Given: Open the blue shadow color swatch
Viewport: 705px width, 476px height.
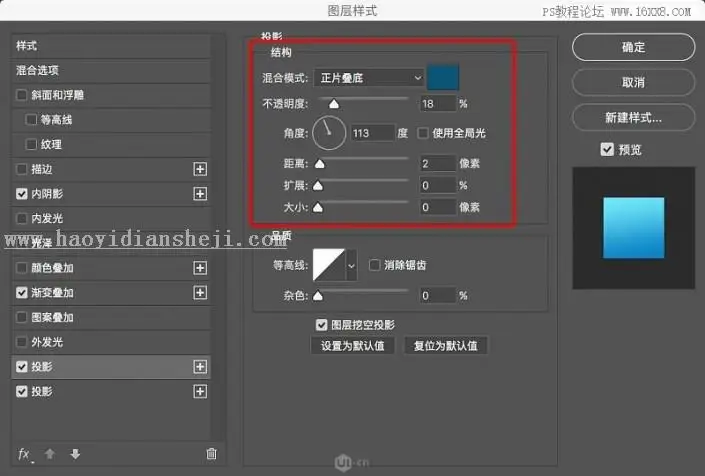Looking at the screenshot, I should click(x=443, y=77).
